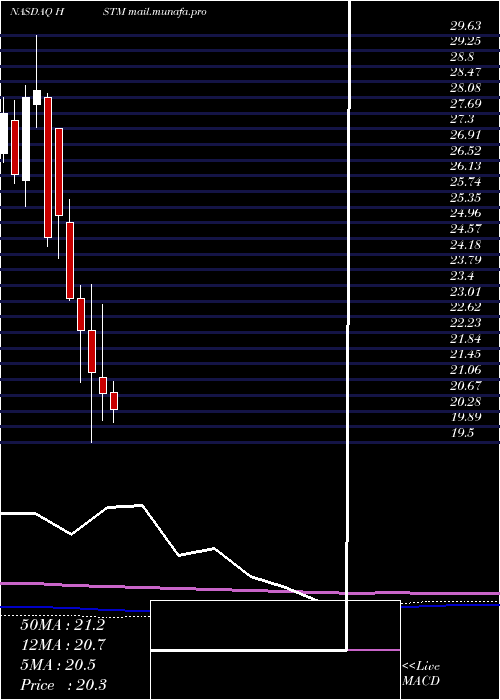Click the longest red candle body from 27.69
Viewport: 500px width, 700px height.
pos(48,167)
